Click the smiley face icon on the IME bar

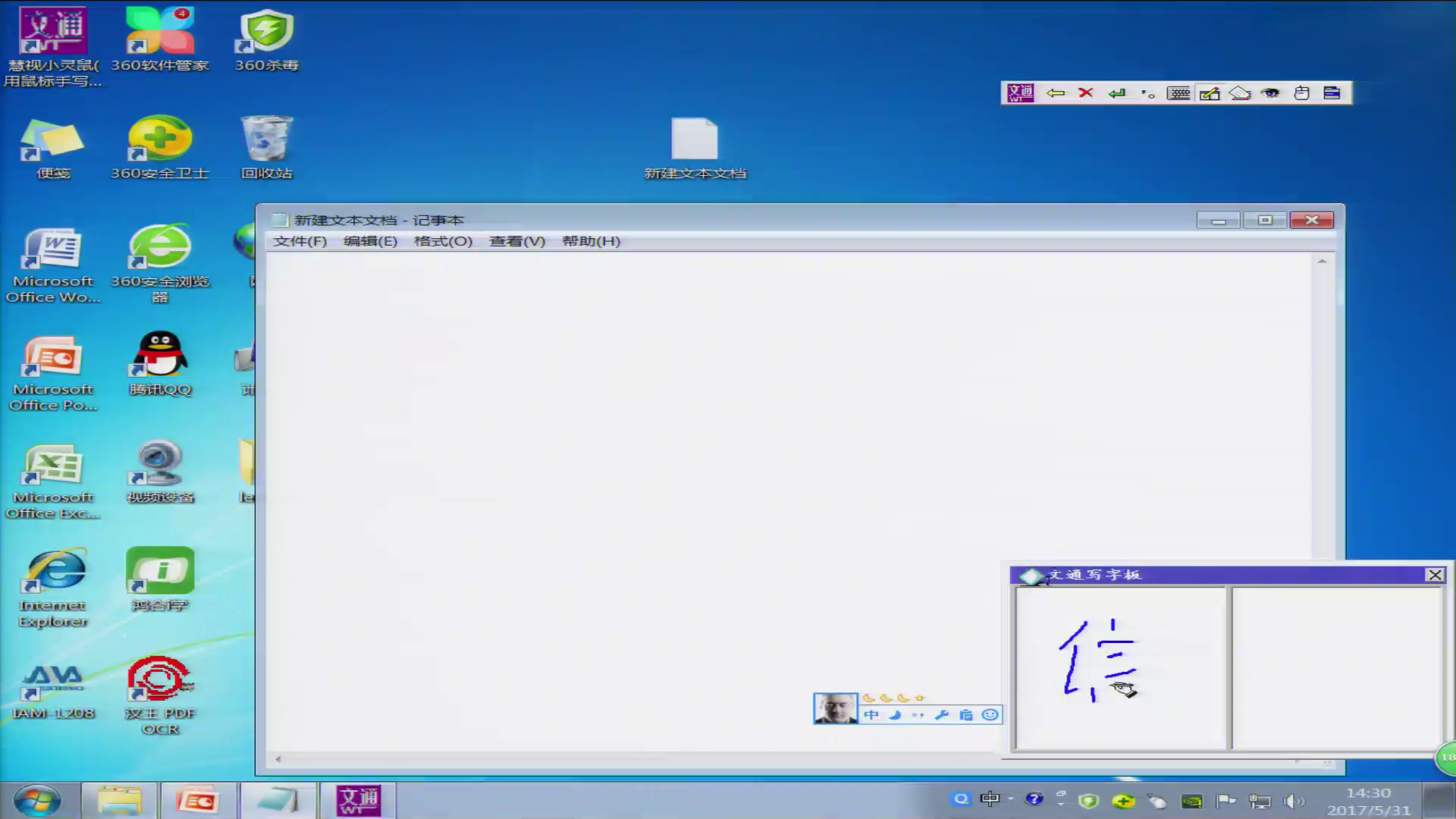990,714
